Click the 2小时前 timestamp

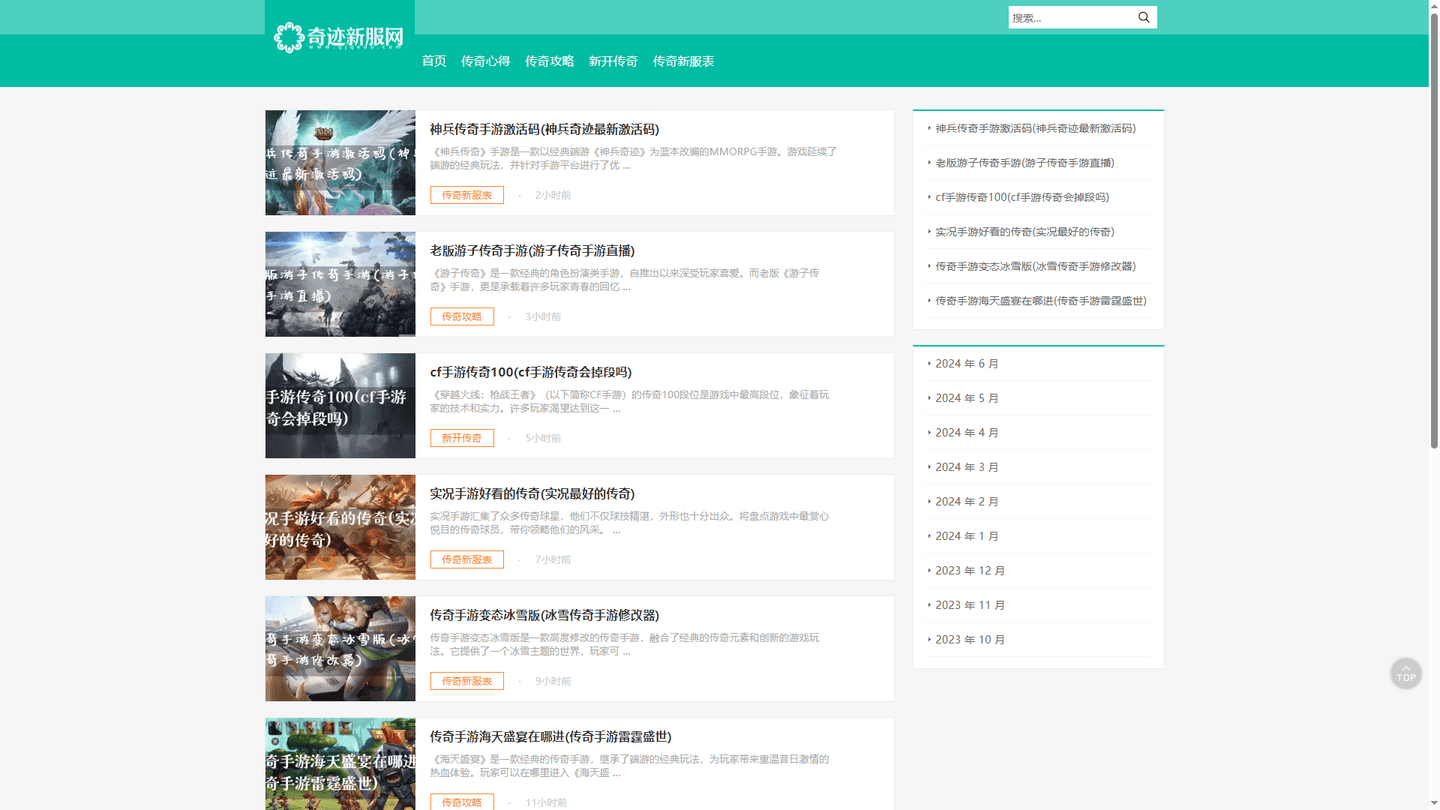[x=553, y=195]
